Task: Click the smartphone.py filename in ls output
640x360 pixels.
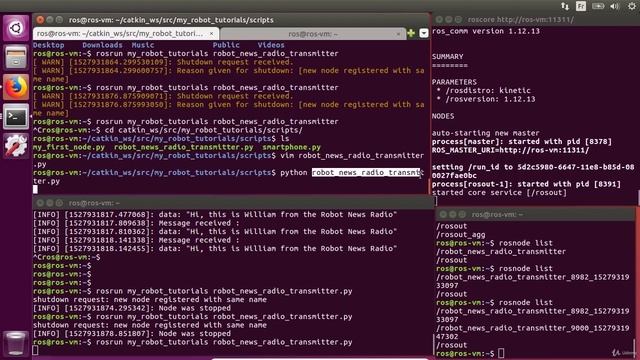Action: (x=291, y=147)
